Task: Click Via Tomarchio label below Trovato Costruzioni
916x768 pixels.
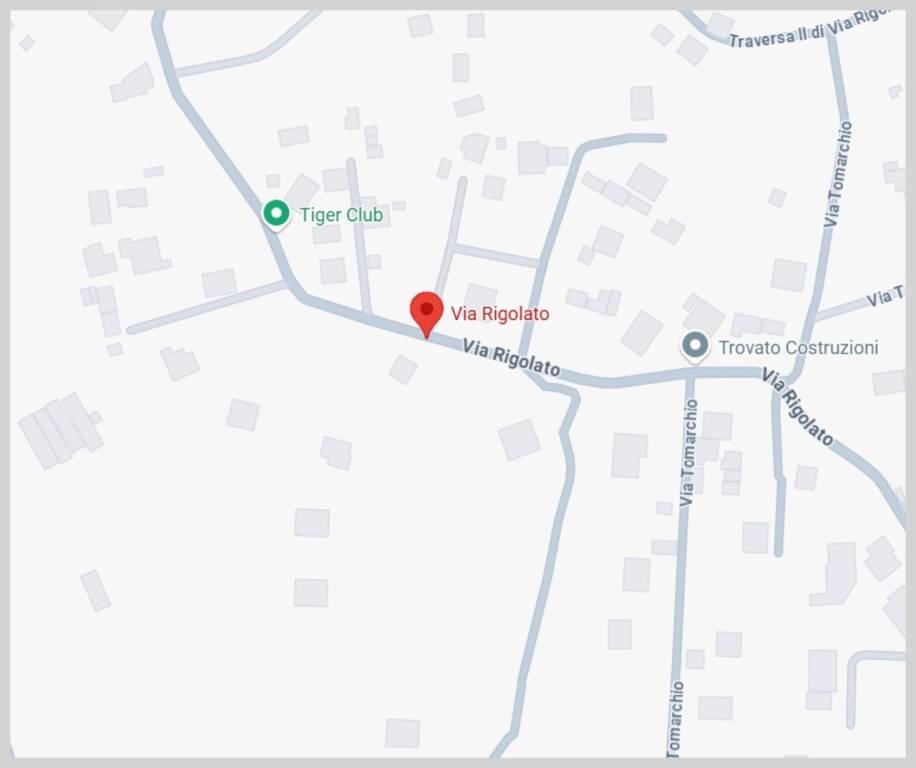Action: 688,453
